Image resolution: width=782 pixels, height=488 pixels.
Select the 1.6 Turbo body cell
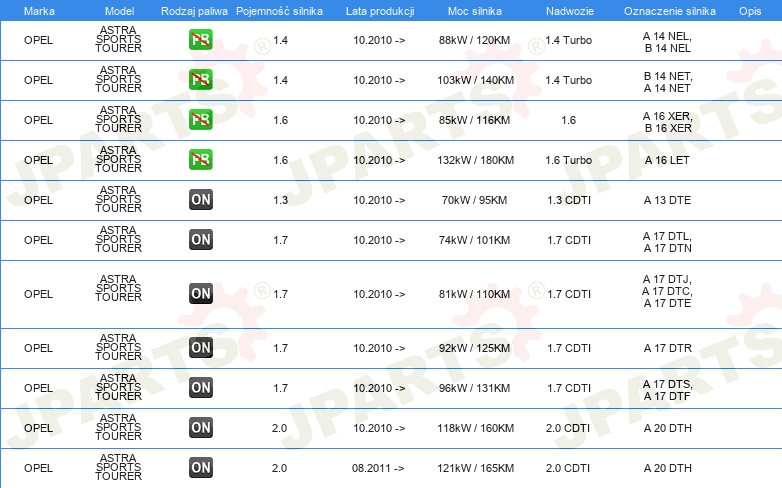pos(569,160)
